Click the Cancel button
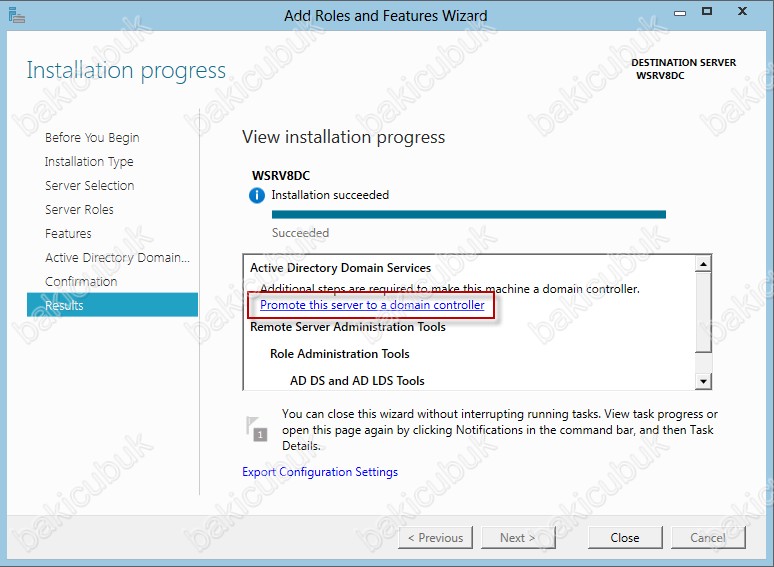This screenshot has width=774, height=567. (x=708, y=537)
